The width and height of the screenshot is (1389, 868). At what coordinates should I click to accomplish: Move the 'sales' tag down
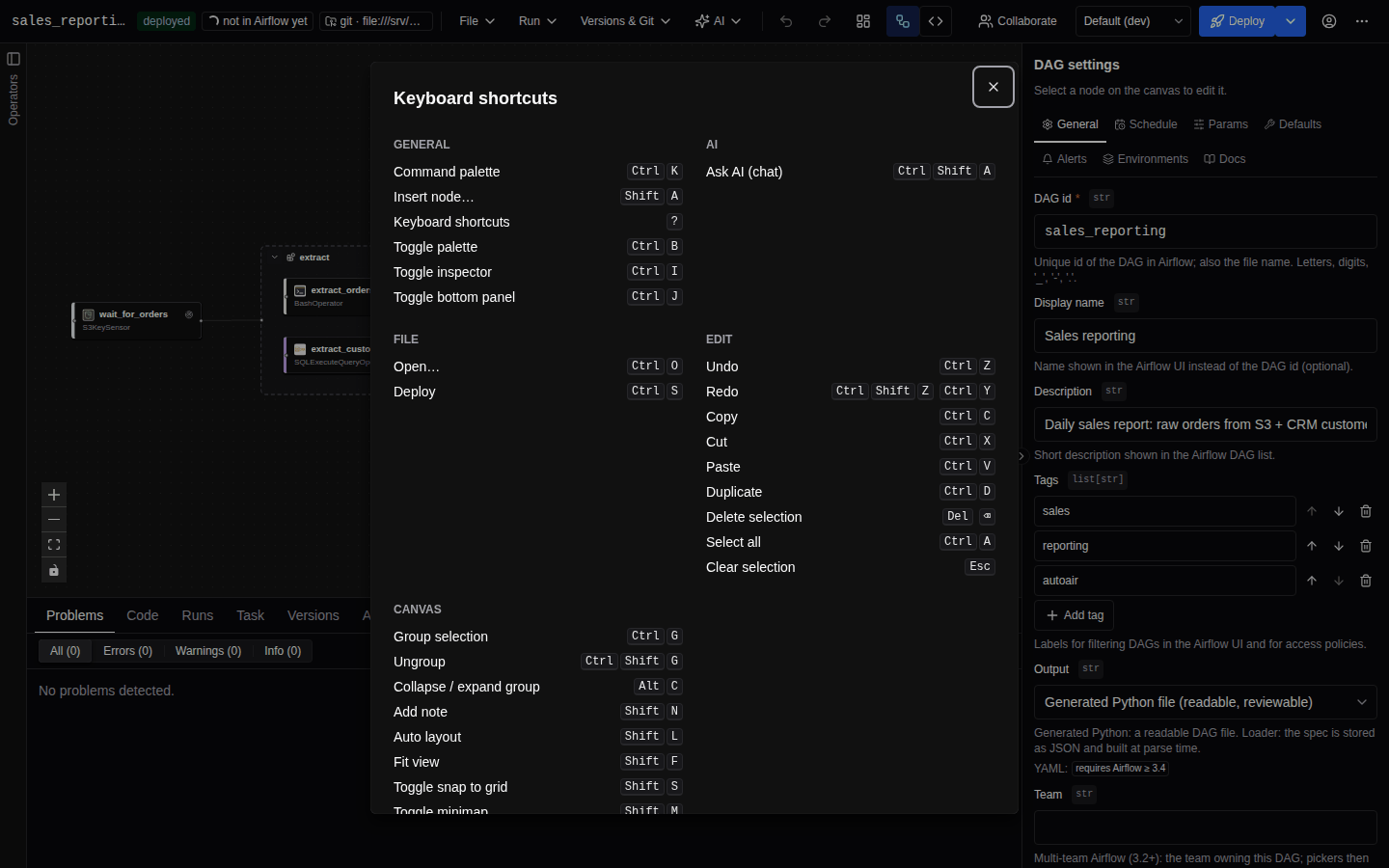point(1339,511)
